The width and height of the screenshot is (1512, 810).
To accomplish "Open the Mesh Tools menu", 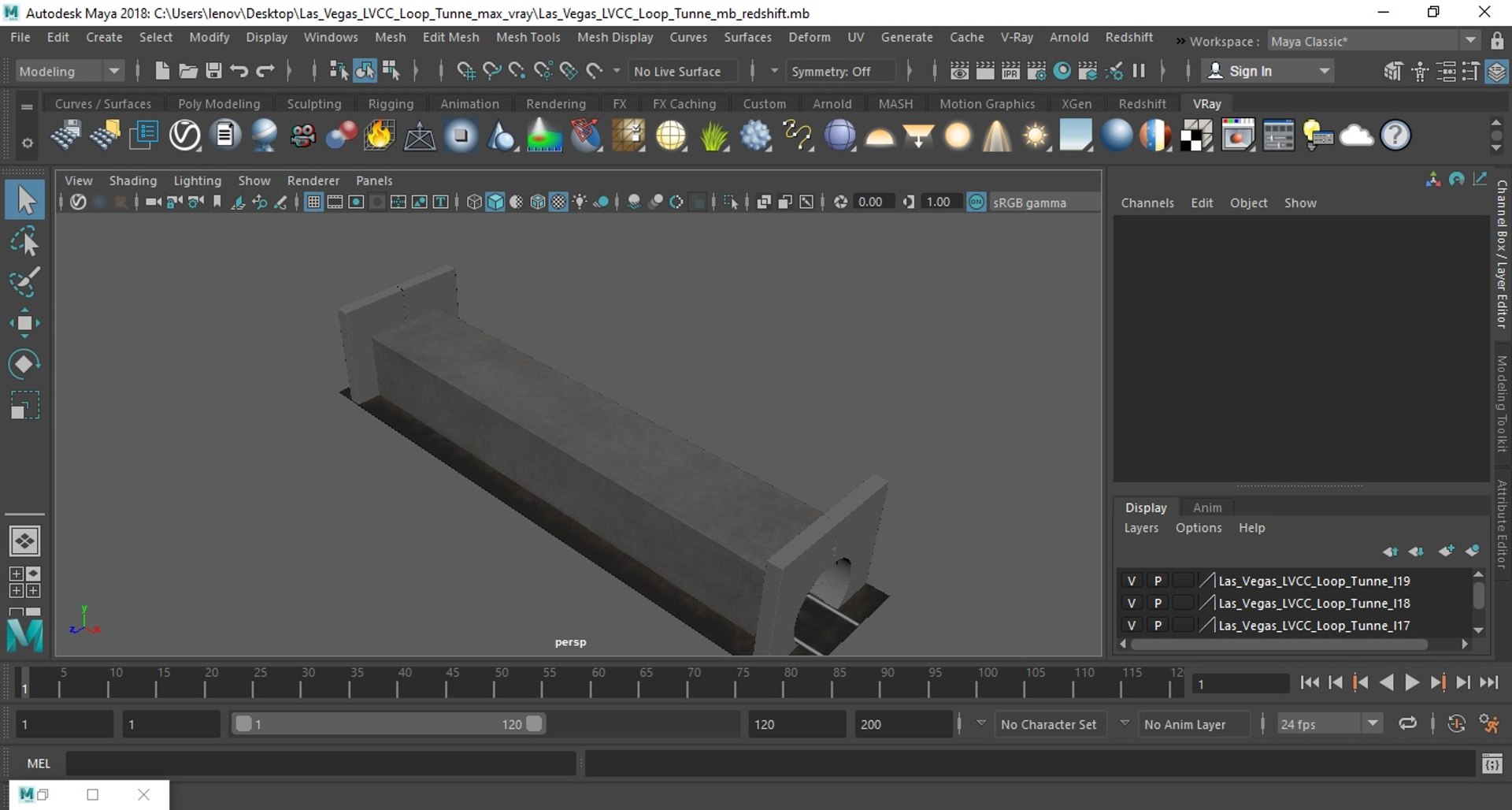I will point(528,37).
